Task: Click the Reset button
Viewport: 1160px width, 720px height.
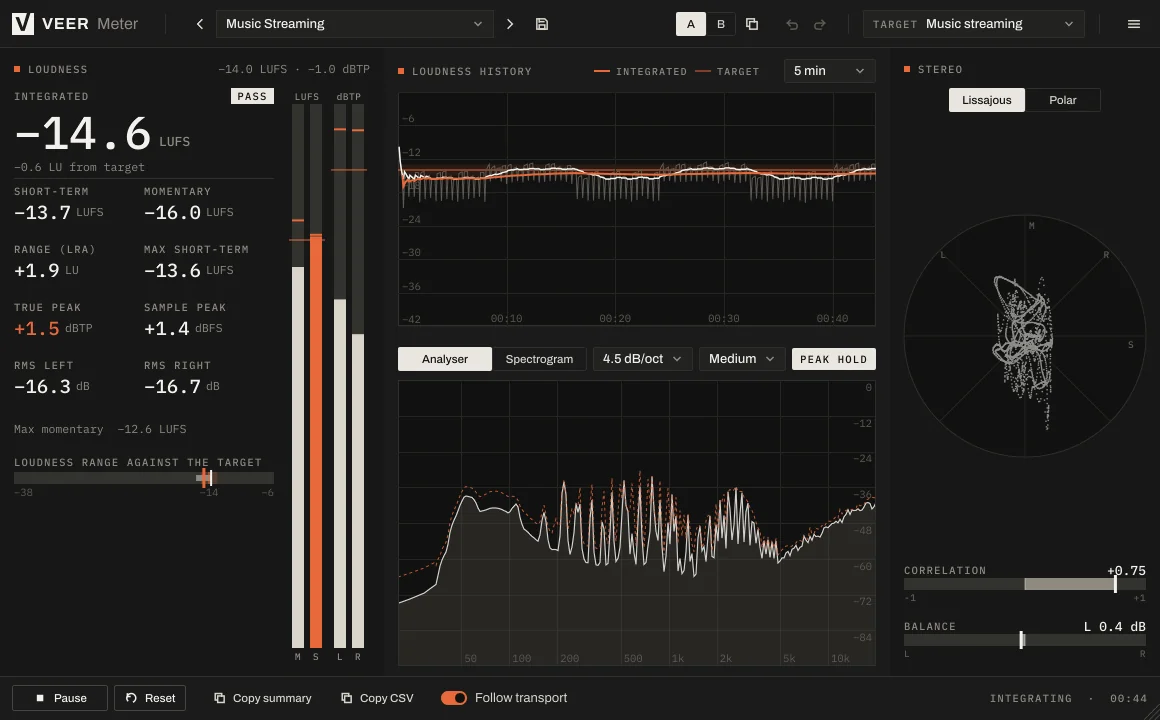Action: [x=150, y=698]
